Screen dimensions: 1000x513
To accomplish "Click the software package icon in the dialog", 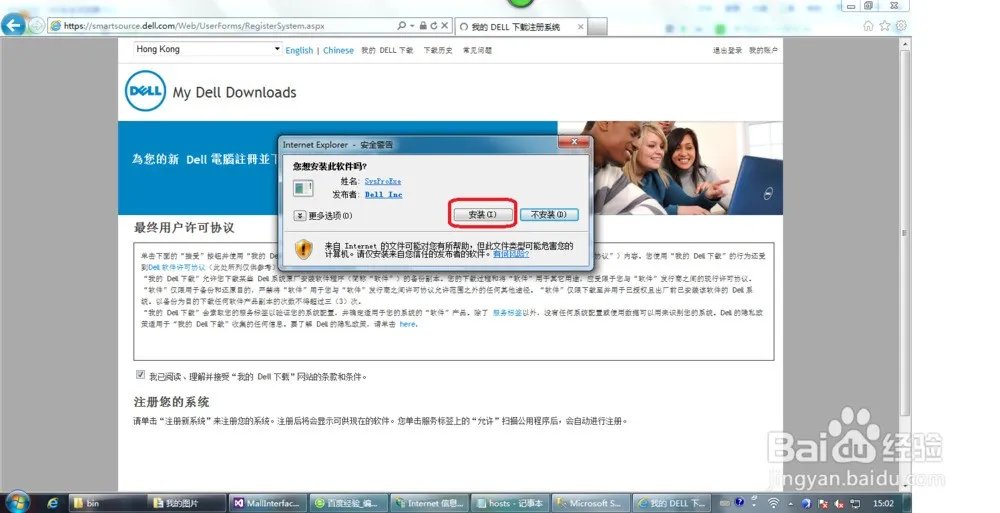I will coord(303,188).
